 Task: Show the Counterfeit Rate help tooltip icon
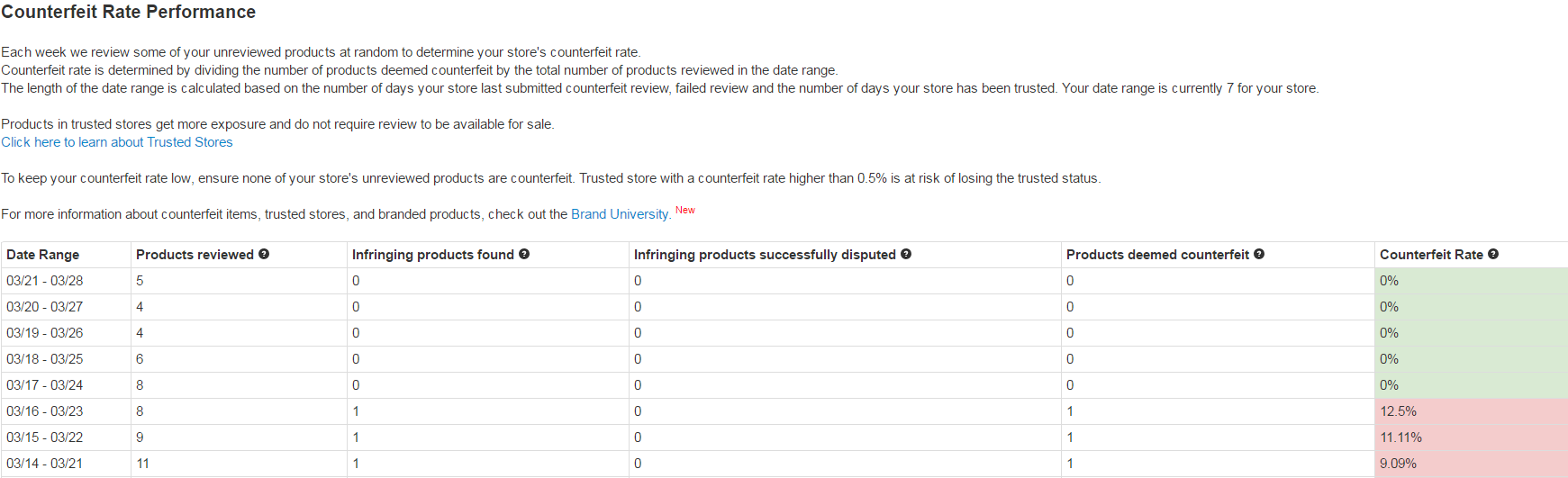point(1493,255)
